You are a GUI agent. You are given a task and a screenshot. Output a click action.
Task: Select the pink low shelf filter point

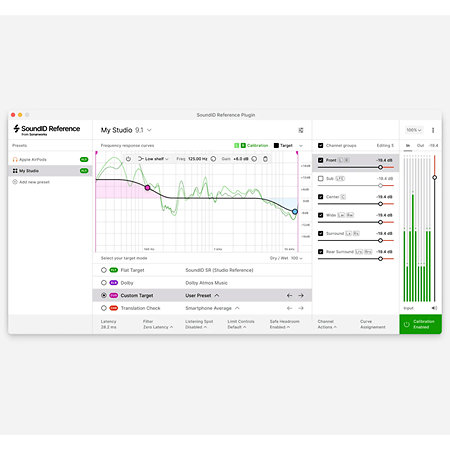pos(147,188)
